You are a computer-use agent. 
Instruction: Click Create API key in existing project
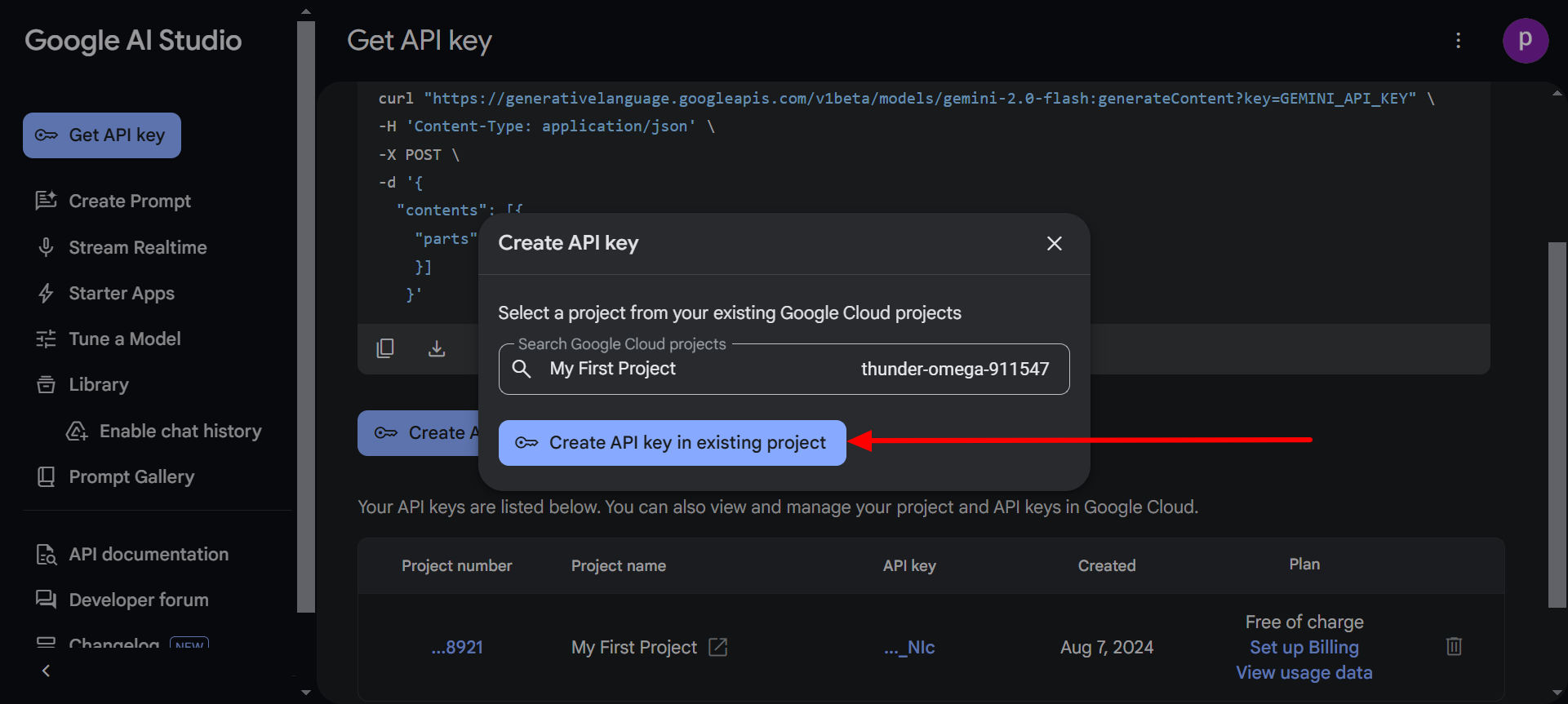tap(672, 443)
